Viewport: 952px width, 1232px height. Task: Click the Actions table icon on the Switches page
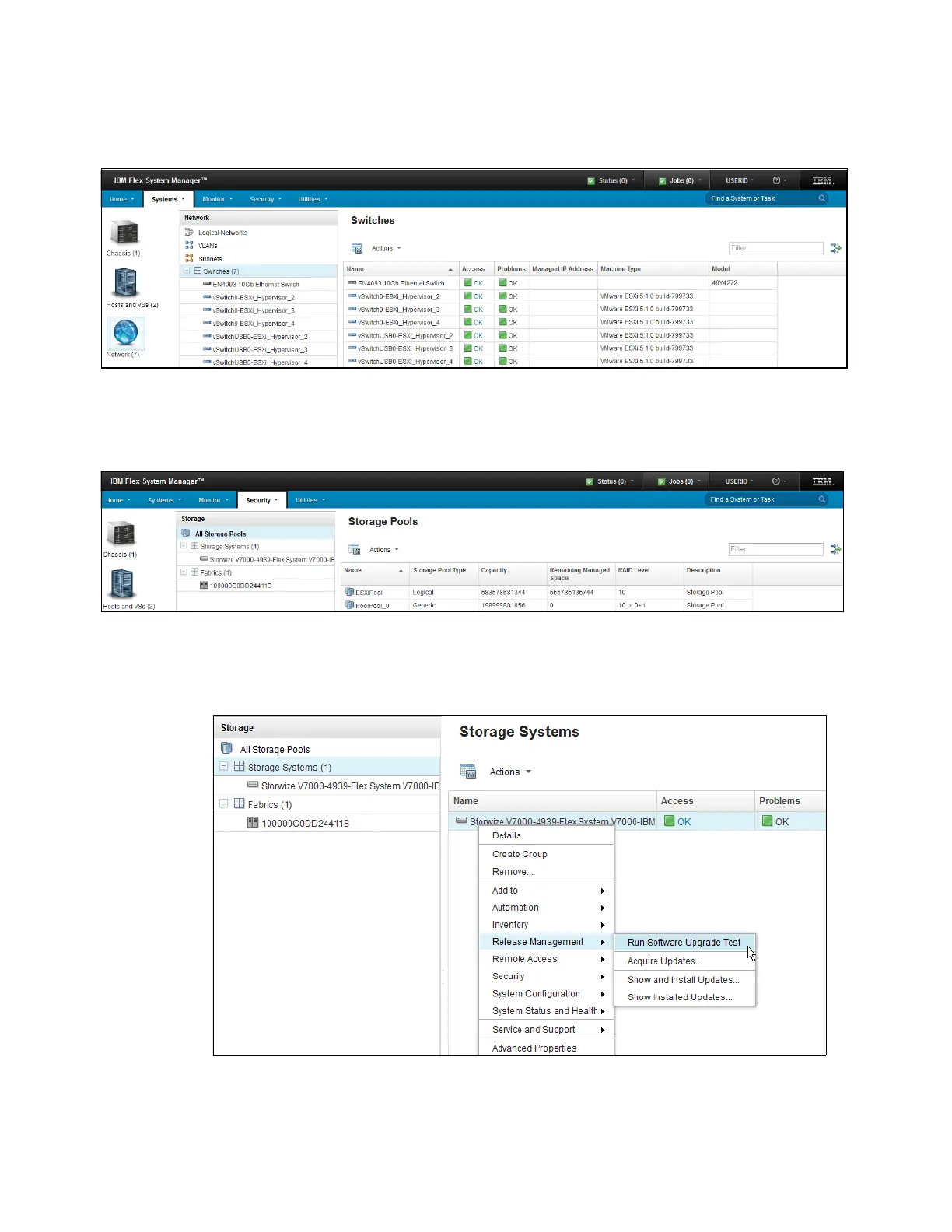357,248
